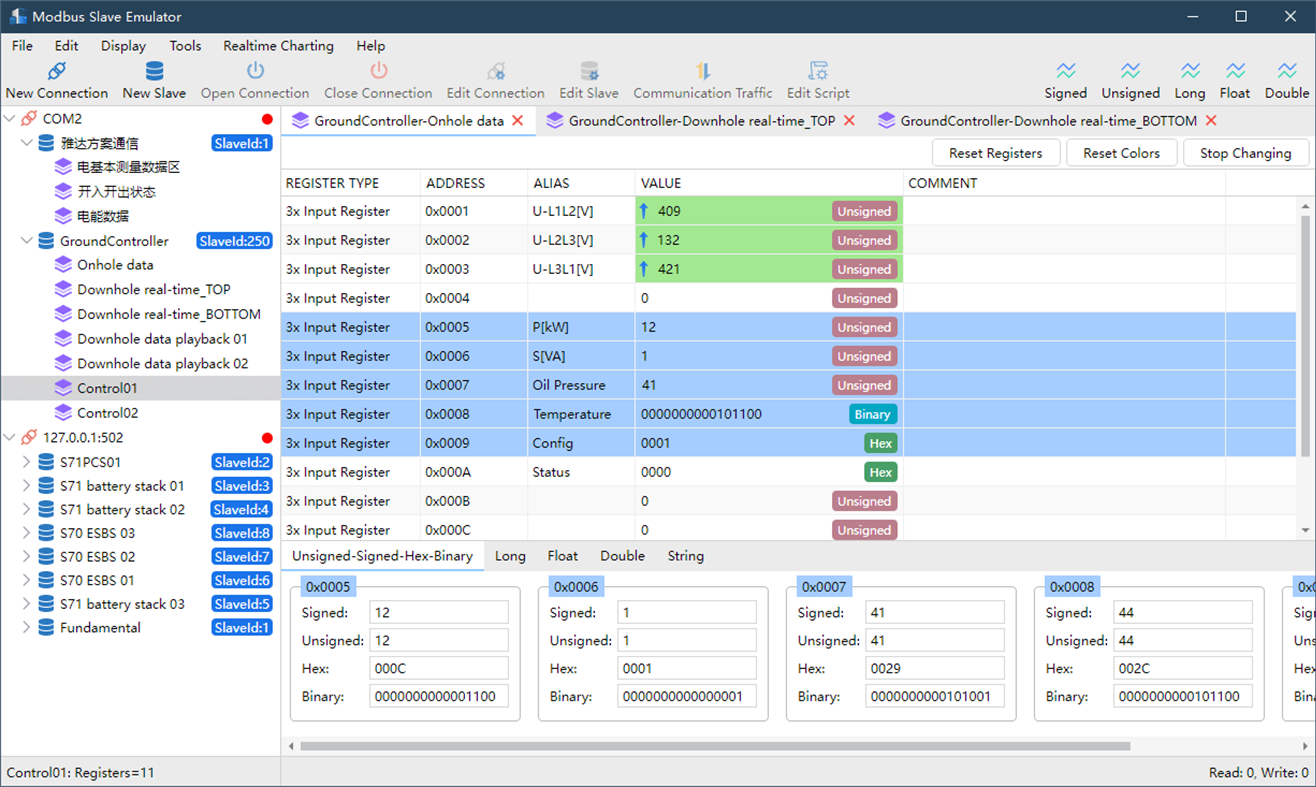Switch to the Float conversion tab
1316x787 pixels.
[x=562, y=556]
